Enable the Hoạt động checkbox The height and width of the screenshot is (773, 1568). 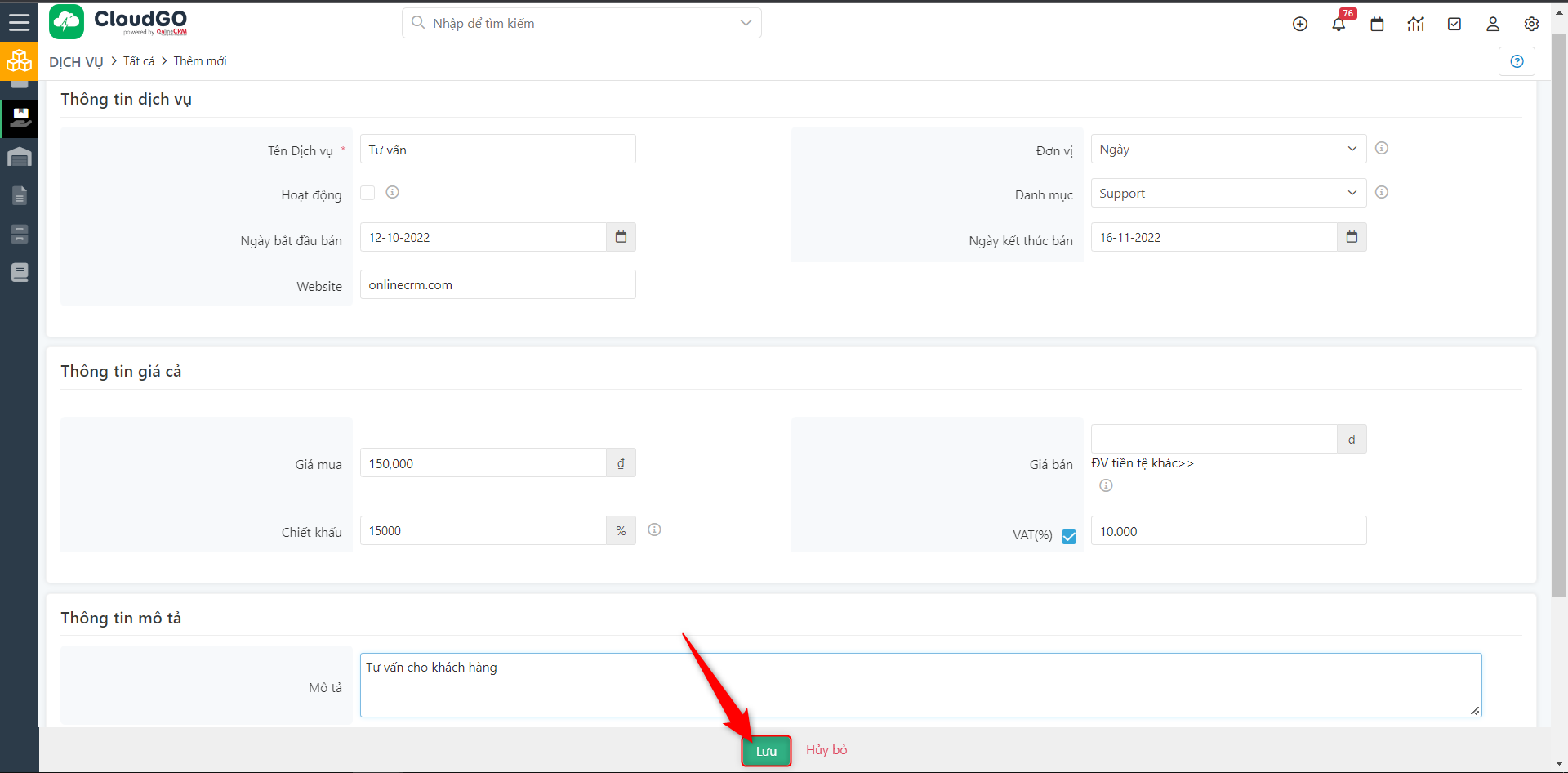pos(367,193)
